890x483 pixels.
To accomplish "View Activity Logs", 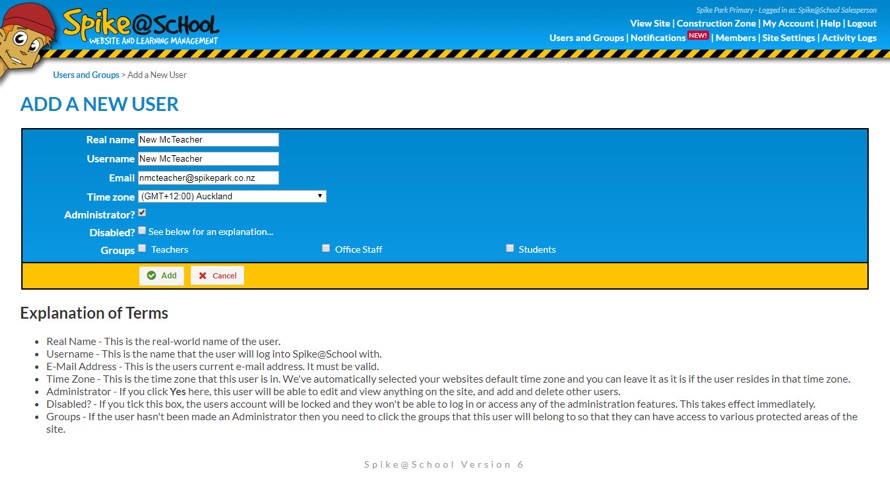I will 849,37.
